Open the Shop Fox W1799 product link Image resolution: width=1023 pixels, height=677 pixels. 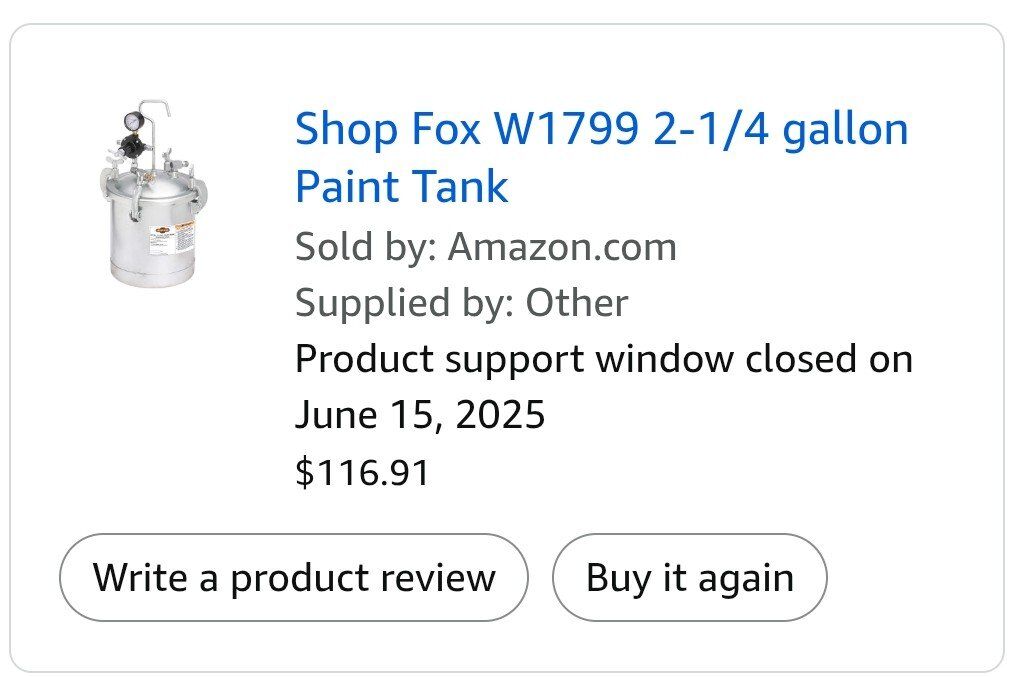coord(601,130)
